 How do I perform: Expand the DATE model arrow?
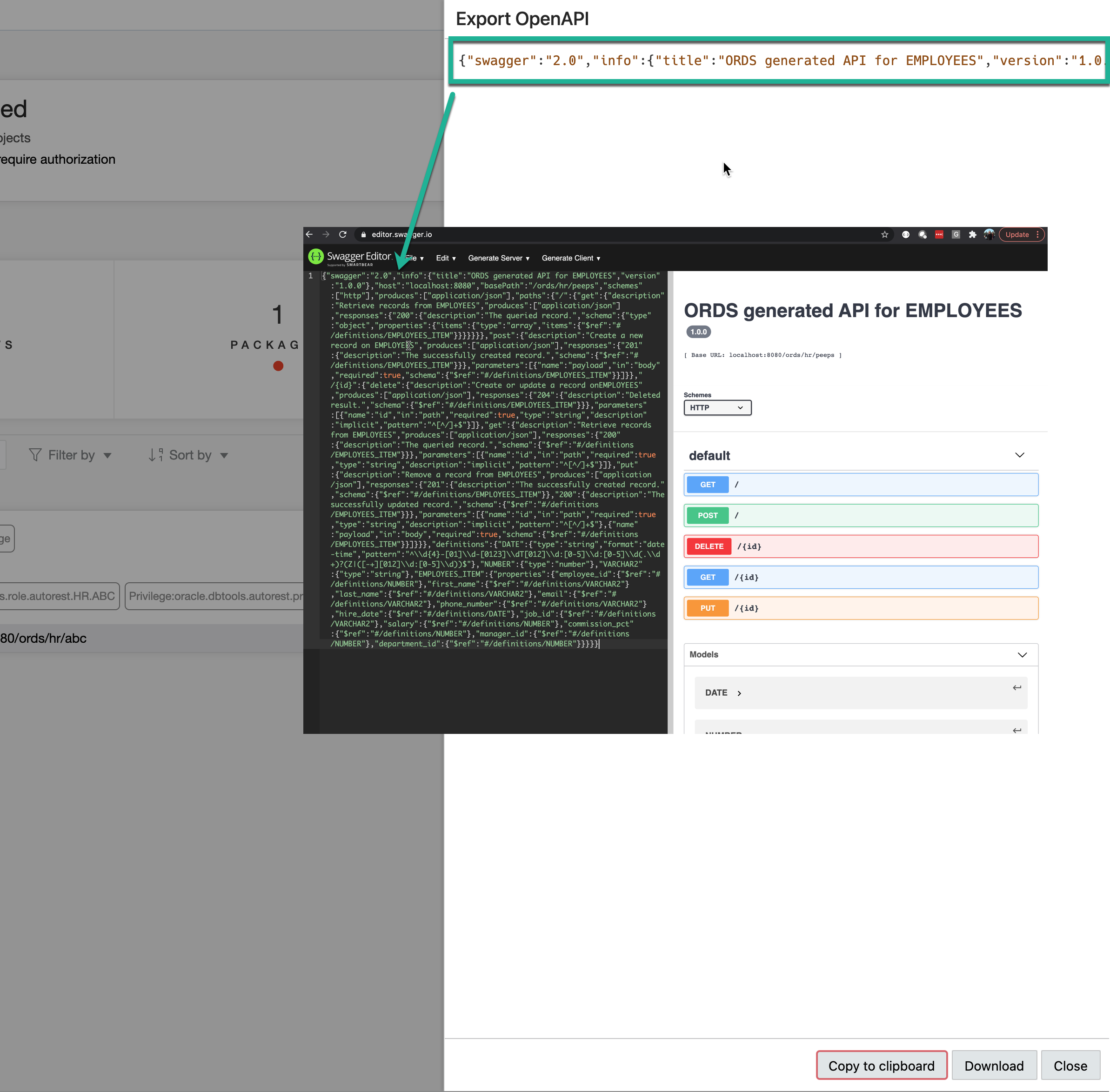[739, 693]
